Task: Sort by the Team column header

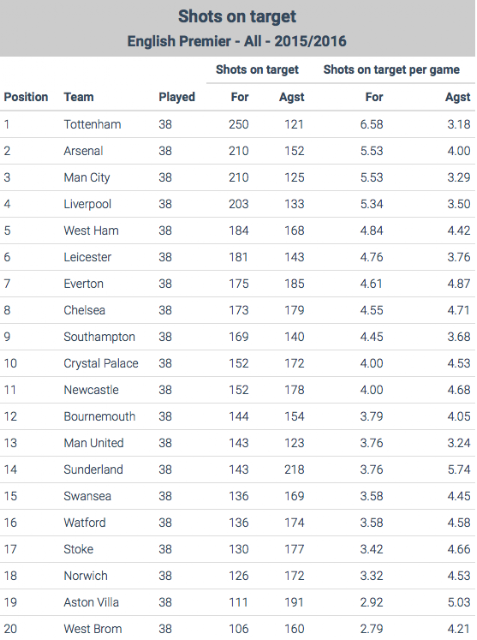Action: coord(79,97)
